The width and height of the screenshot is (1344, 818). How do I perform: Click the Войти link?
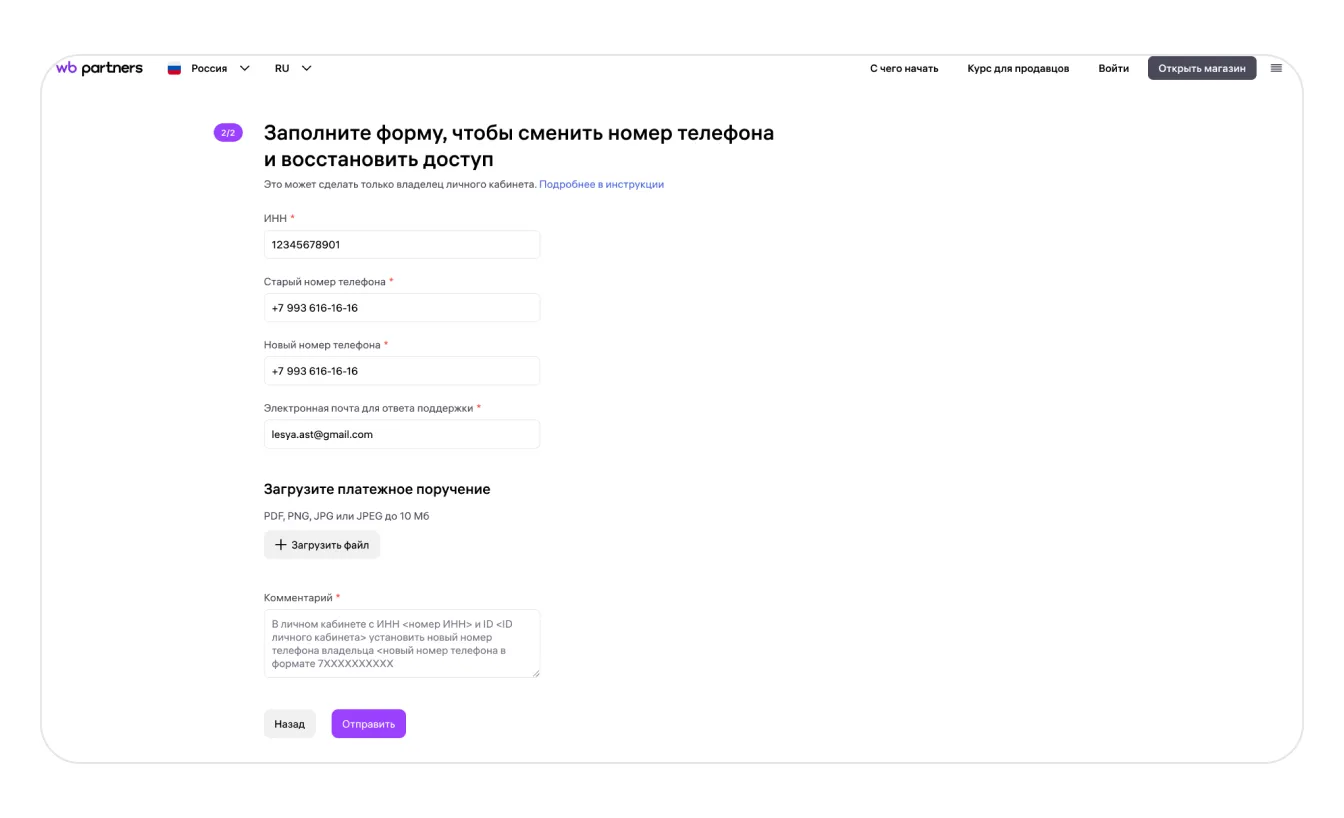pyautogui.click(x=1113, y=69)
